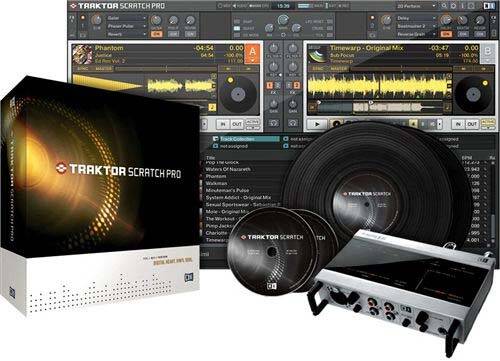
Task: Set loop IN on Deck B
Action: coord(458,124)
